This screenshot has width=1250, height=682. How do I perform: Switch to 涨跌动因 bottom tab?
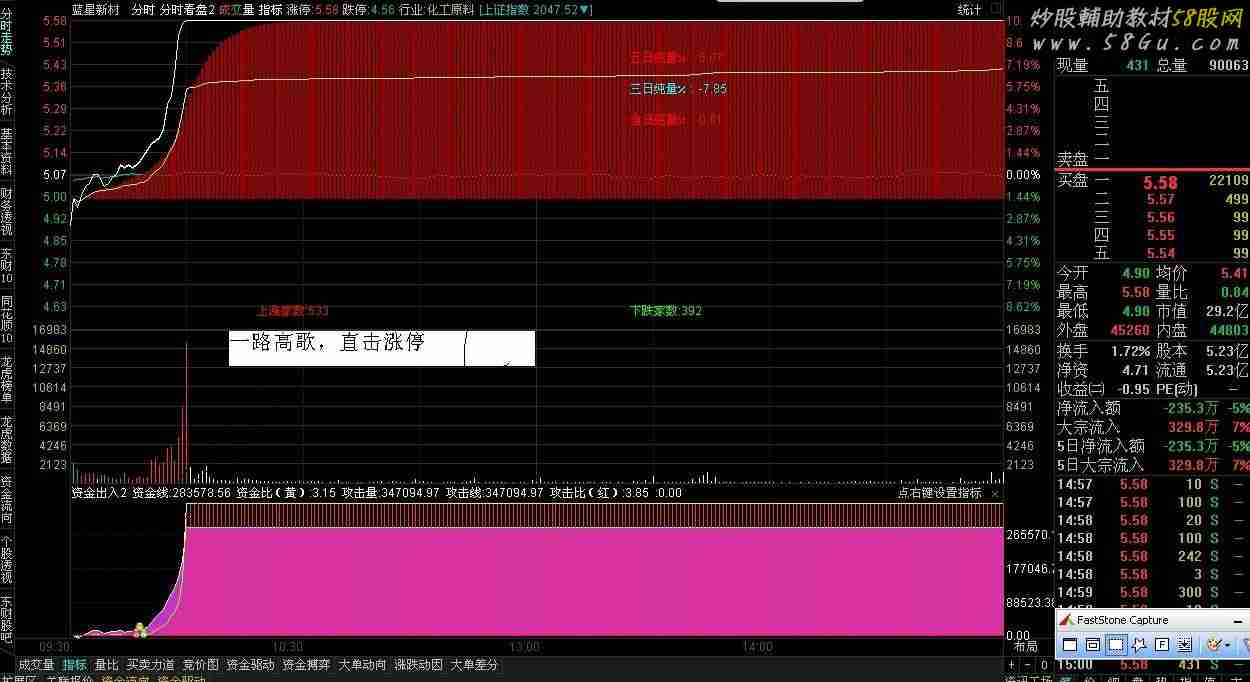pyautogui.click(x=418, y=664)
